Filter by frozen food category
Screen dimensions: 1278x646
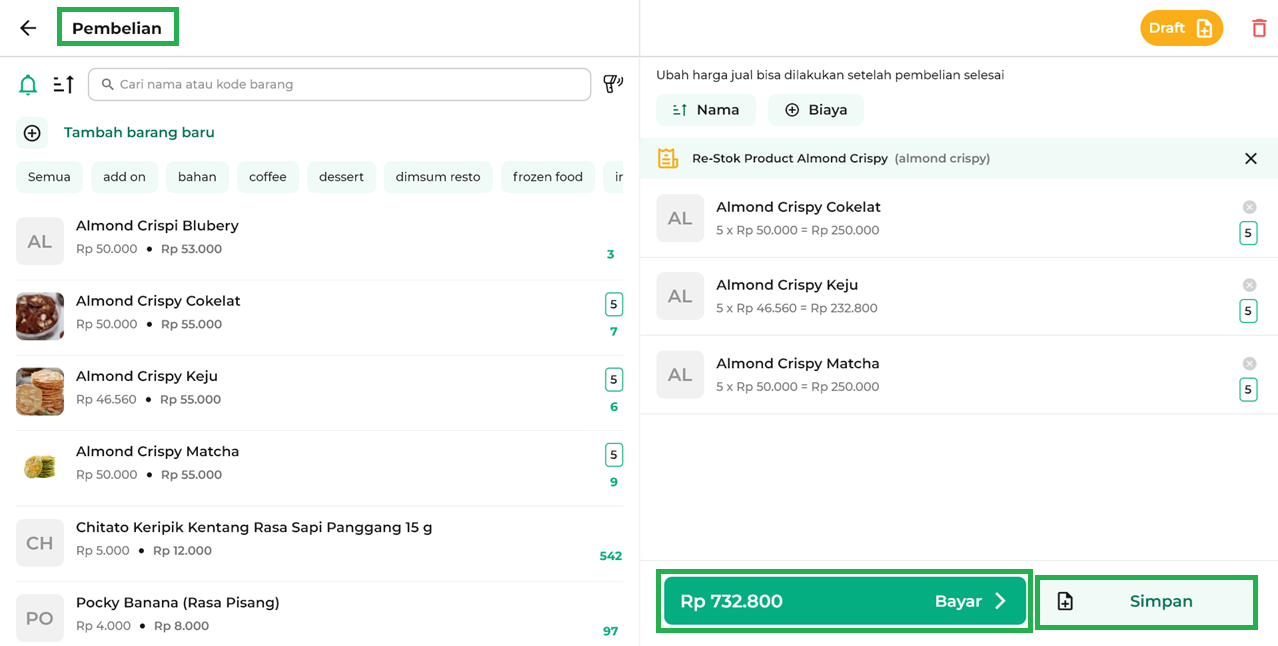[x=547, y=177]
